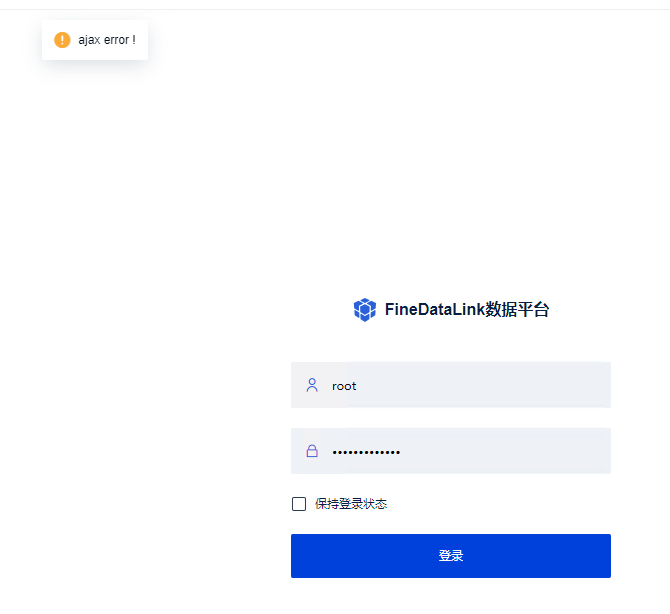The image size is (670, 614).
Task: Click the padlock icon in password field
Action: click(x=312, y=451)
